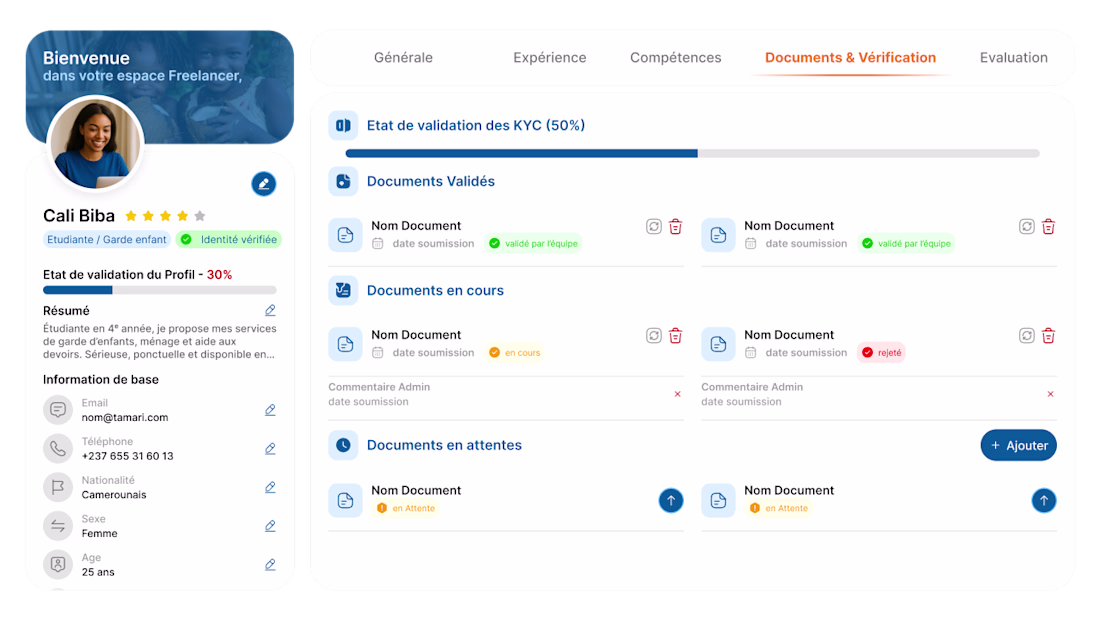Click the Documents en attentes clock icon
Image resolution: width=1100 pixels, height=629 pixels.
pyautogui.click(x=343, y=445)
